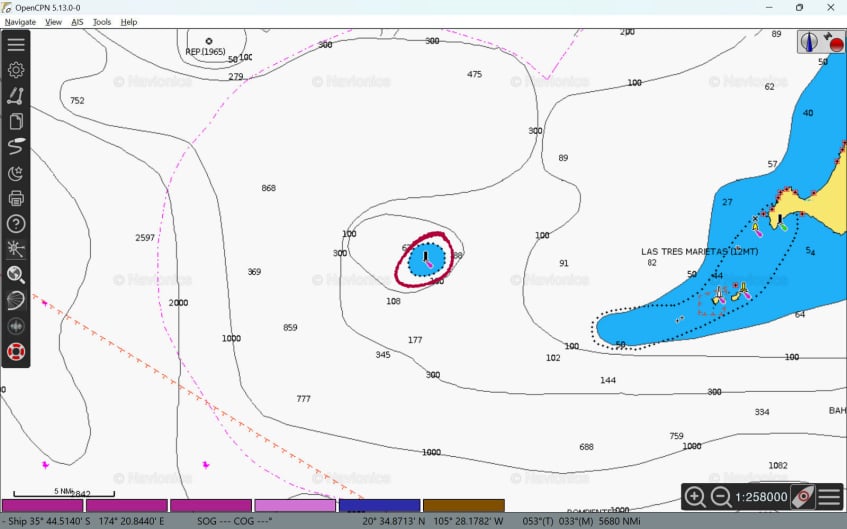
Task: Open the Route & Mark Manager
Action: tap(16, 122)
